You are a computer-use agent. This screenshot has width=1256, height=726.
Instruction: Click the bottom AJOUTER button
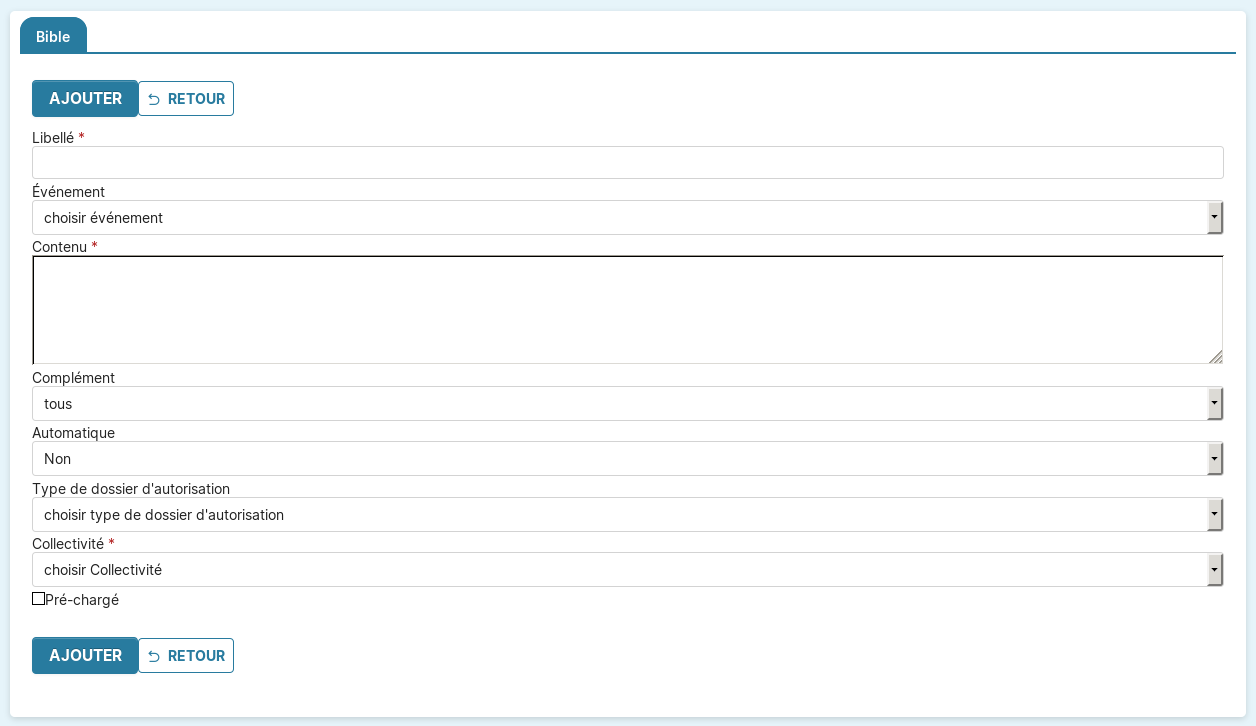tap(85, 656)
